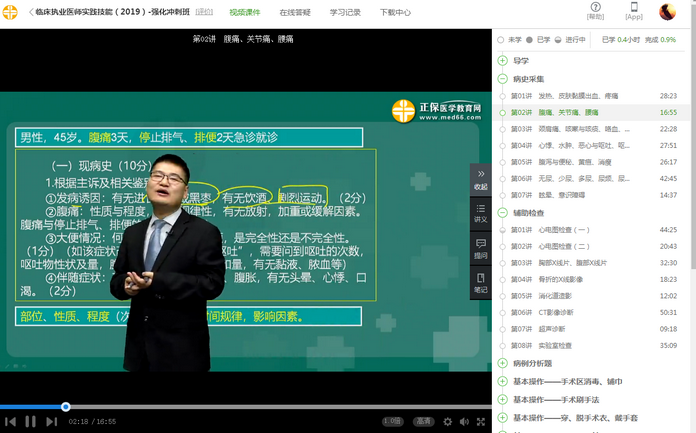Change the 1.0倍 playback speed
696x433 pixels.
click(x=393, y=422)
